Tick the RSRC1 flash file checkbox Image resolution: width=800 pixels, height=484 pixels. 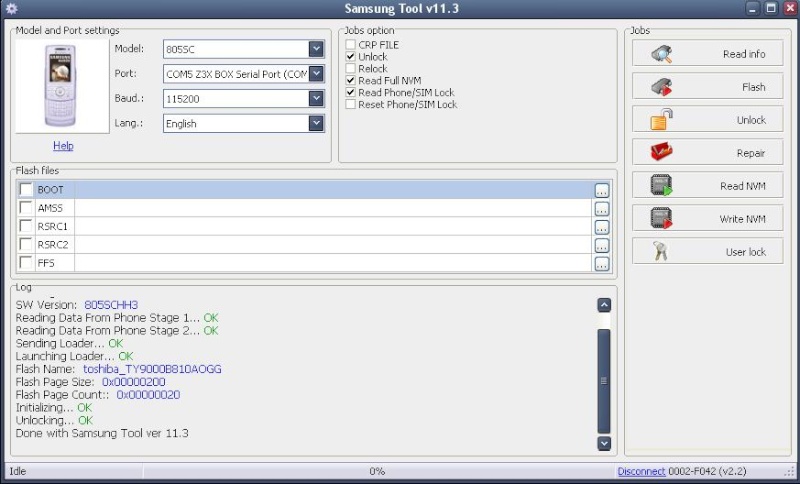tap(26, 226)
